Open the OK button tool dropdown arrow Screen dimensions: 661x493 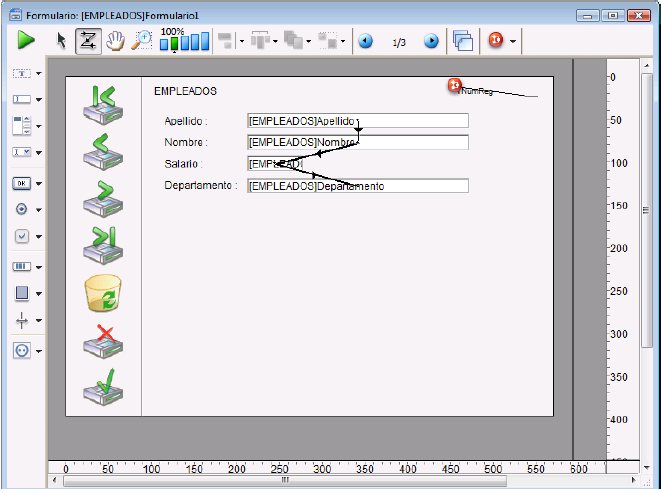[x=39, y=184]
